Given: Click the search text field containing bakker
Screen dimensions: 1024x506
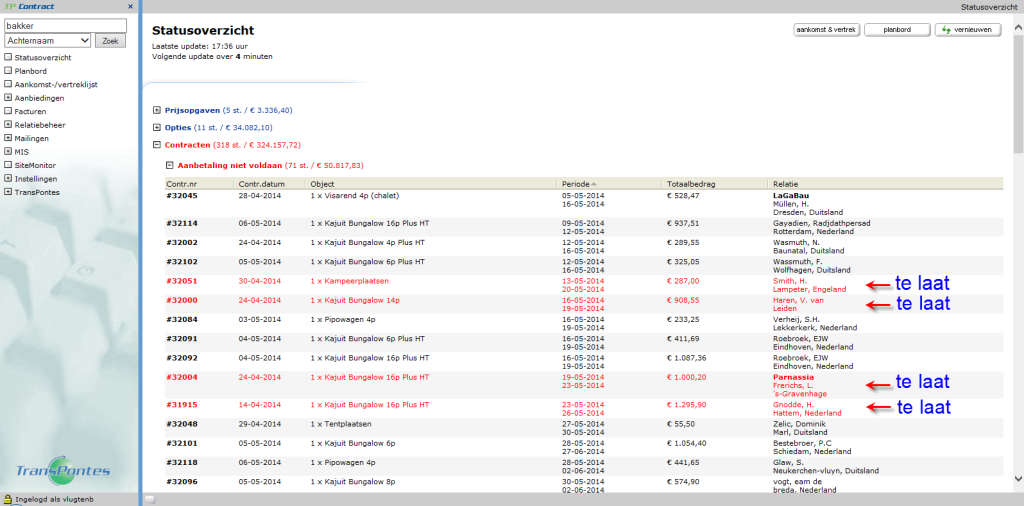Looking at the screenshot, I should tap(65, 26).
